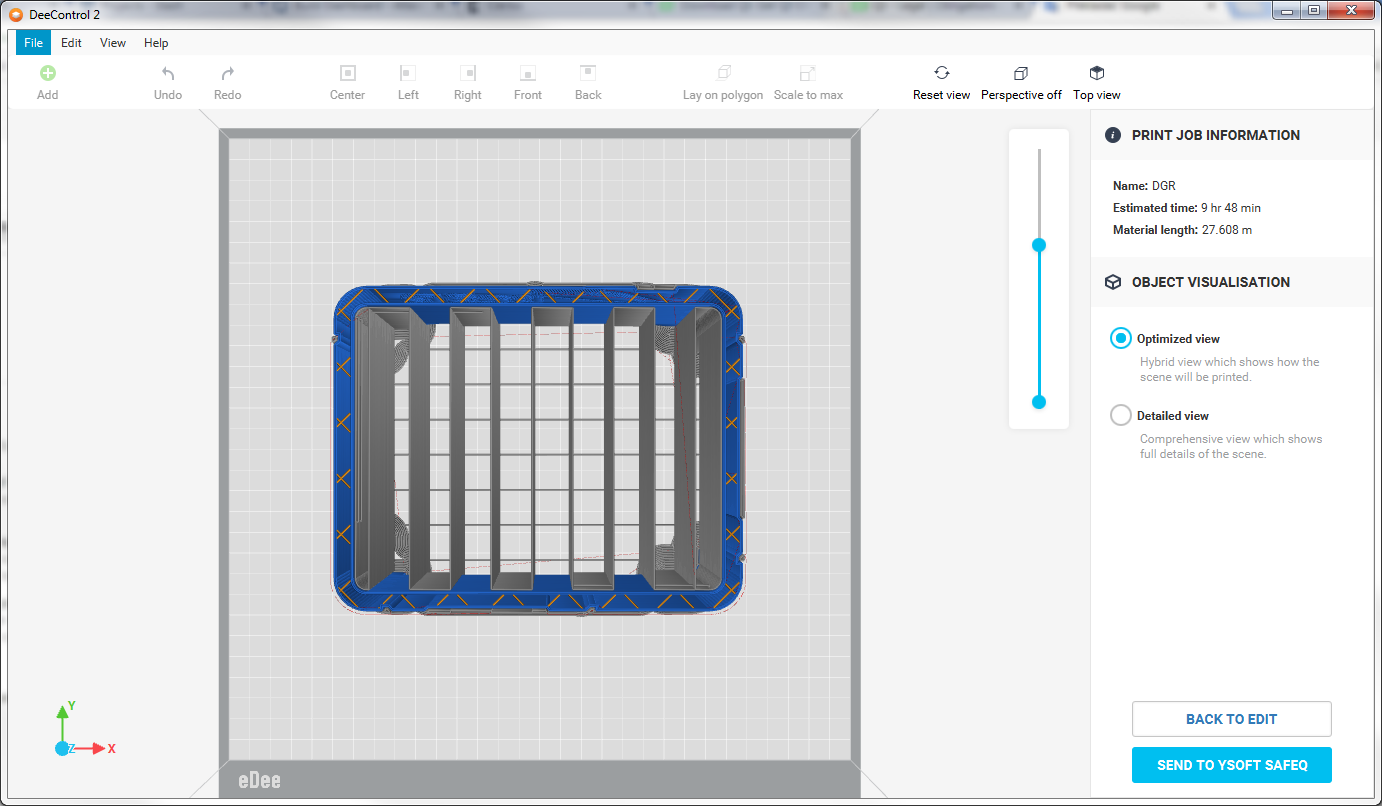Toggle the Perspective off view icon

tap(1021, 73)
